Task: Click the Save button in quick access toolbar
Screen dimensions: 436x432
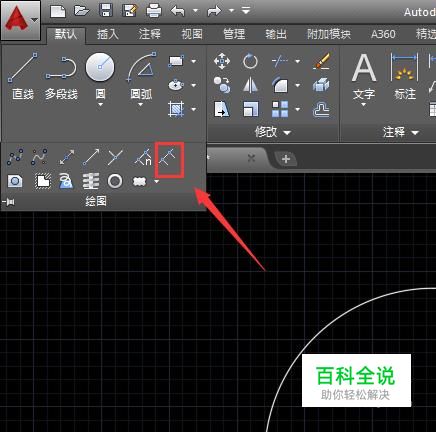Action: pyautogui.click(x=106, y=10)
